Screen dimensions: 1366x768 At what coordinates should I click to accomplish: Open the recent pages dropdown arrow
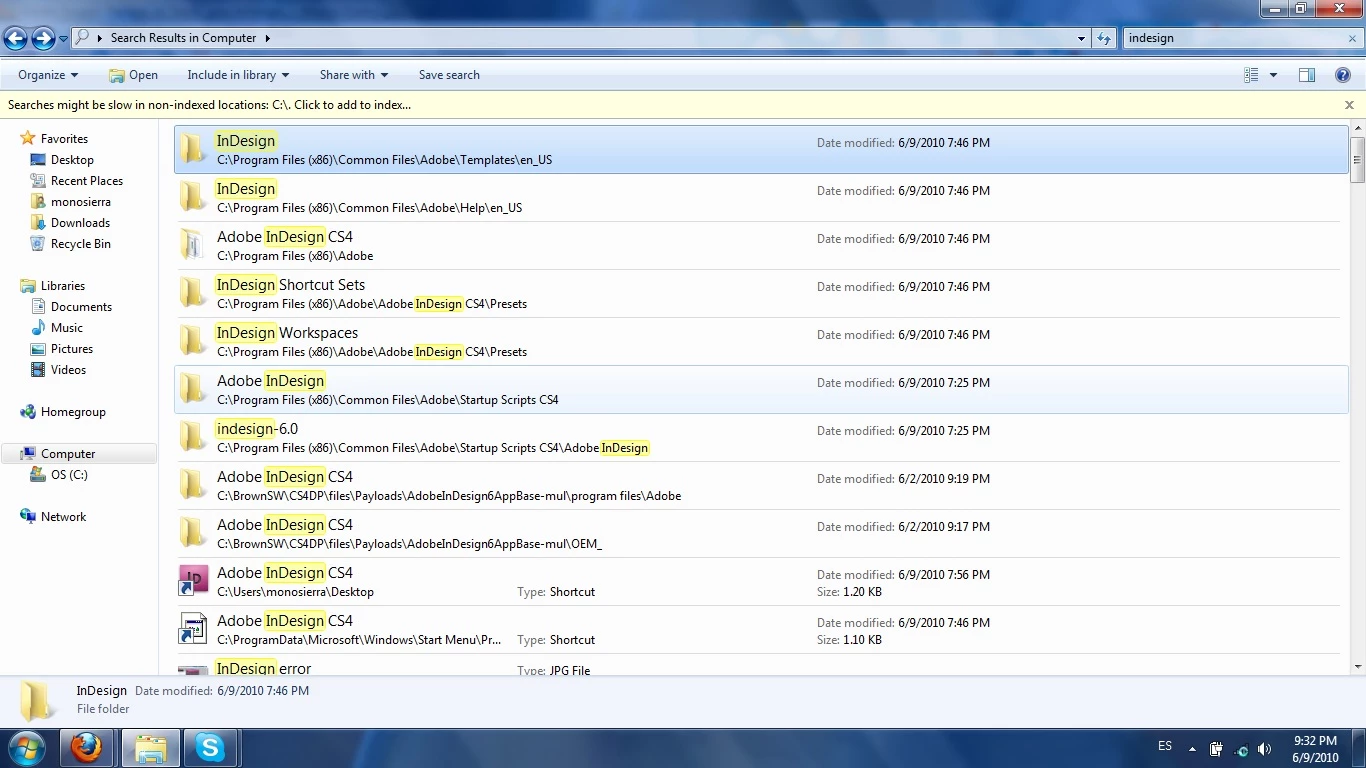[x=63, y=39]
